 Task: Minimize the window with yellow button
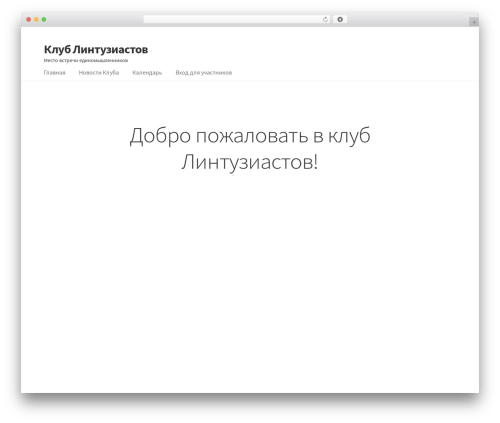pyautogui.click(x=36, y=20)
